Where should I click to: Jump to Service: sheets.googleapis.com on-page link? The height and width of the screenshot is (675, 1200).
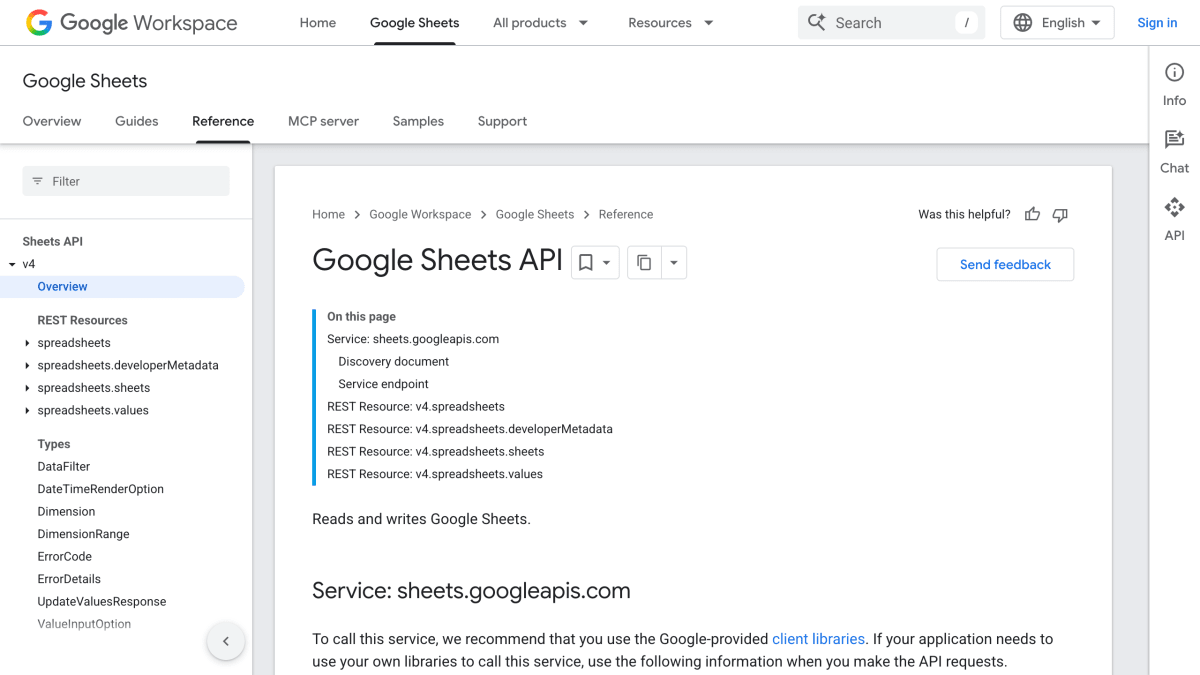413,339
